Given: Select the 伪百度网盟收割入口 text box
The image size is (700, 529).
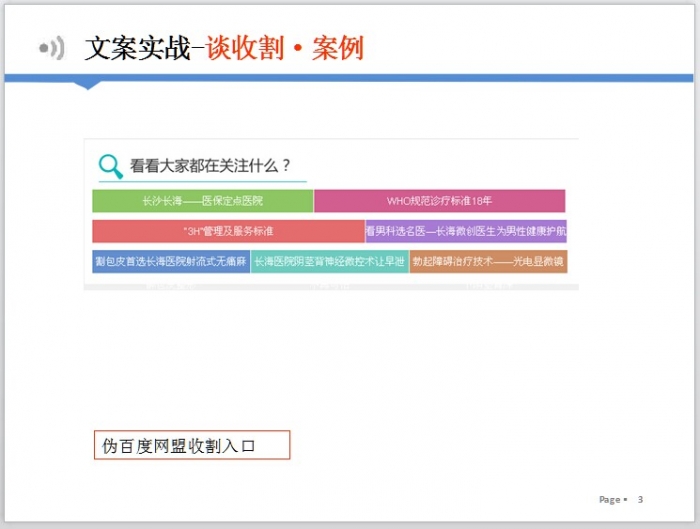Looking at the screenshot, I should [190, 445].
